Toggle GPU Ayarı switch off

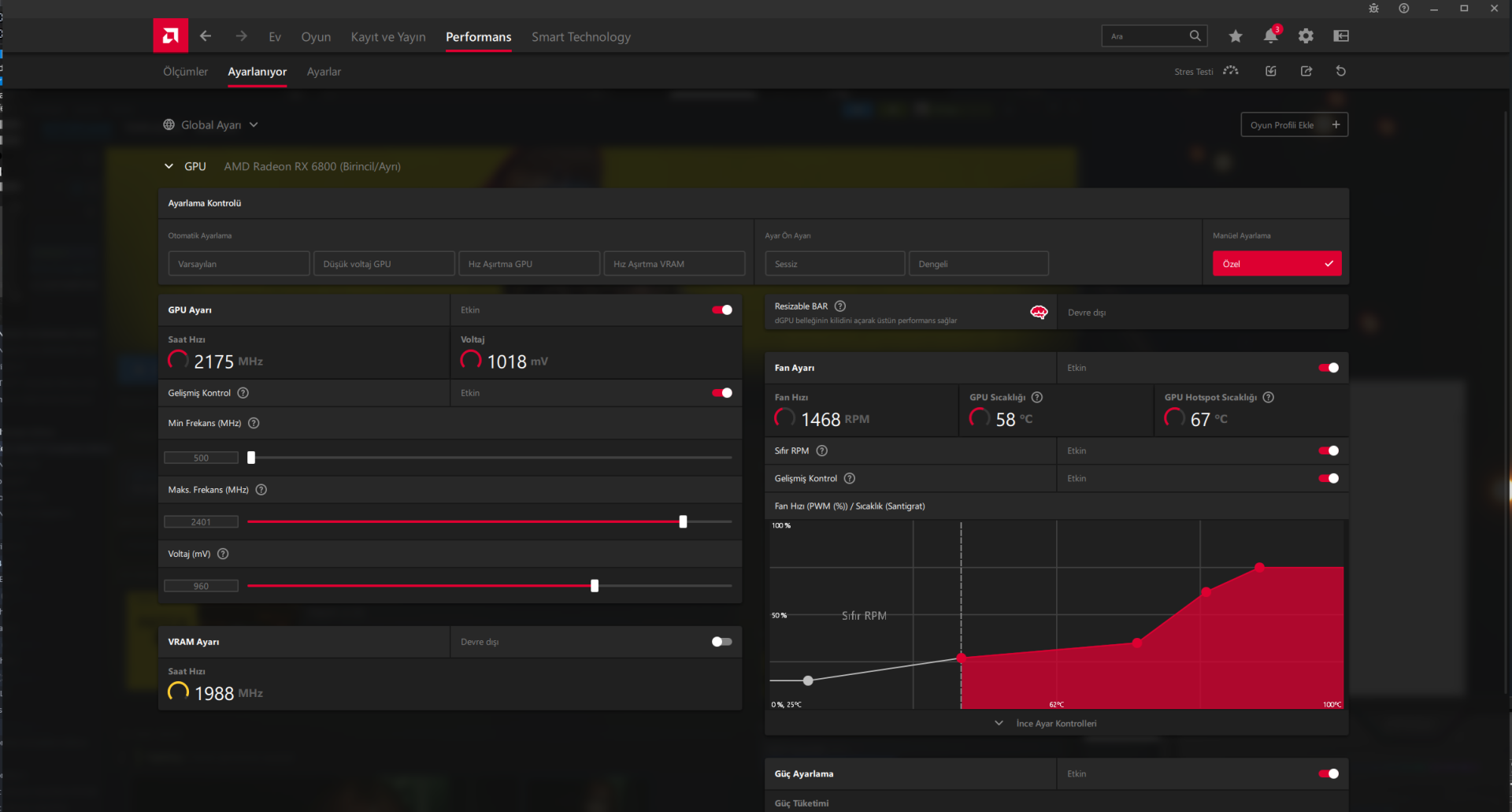(x=722, y=310)
